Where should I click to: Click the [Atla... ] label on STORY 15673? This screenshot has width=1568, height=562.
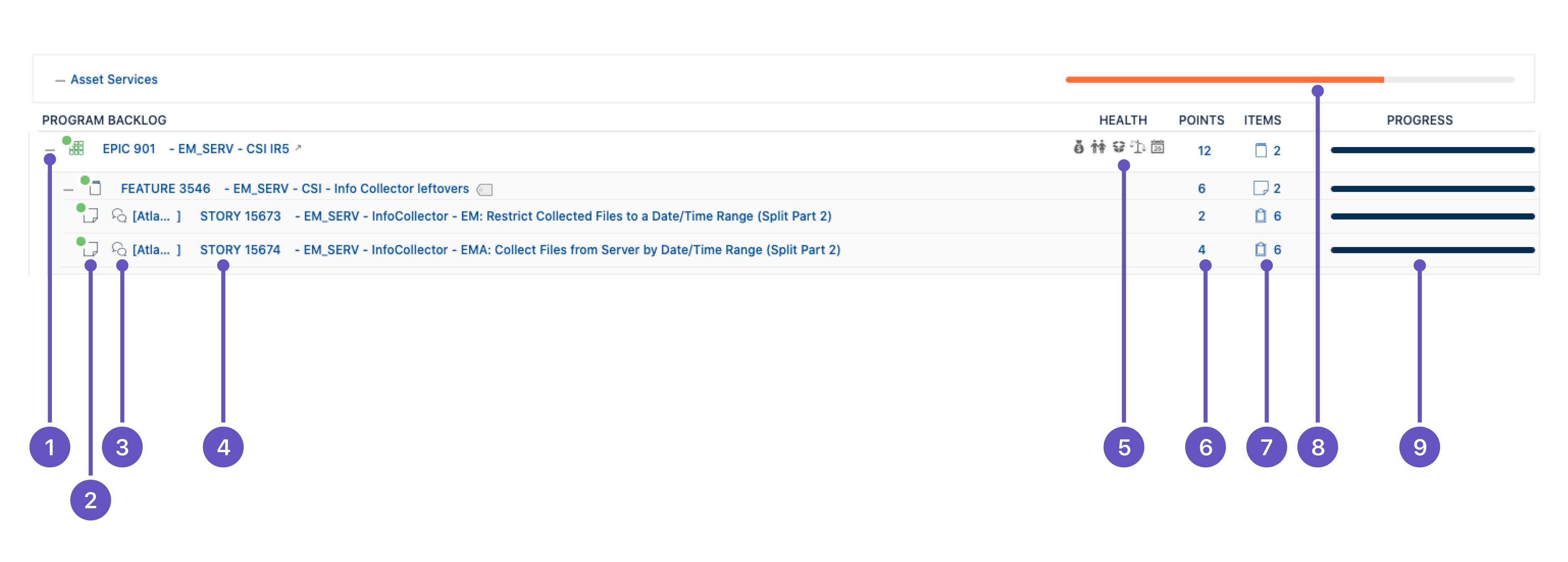(x=156, y=216)
